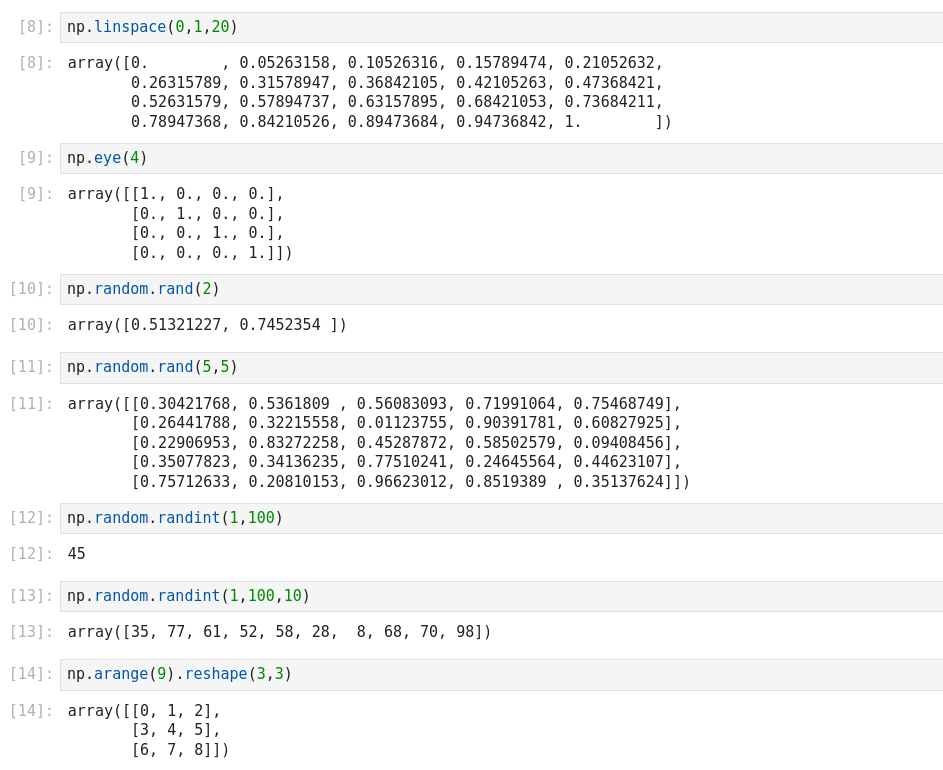Click the output prompt [13] beside integer array
Screen dimensions: 943x770
pyautogui.click(x=31, y=632)
